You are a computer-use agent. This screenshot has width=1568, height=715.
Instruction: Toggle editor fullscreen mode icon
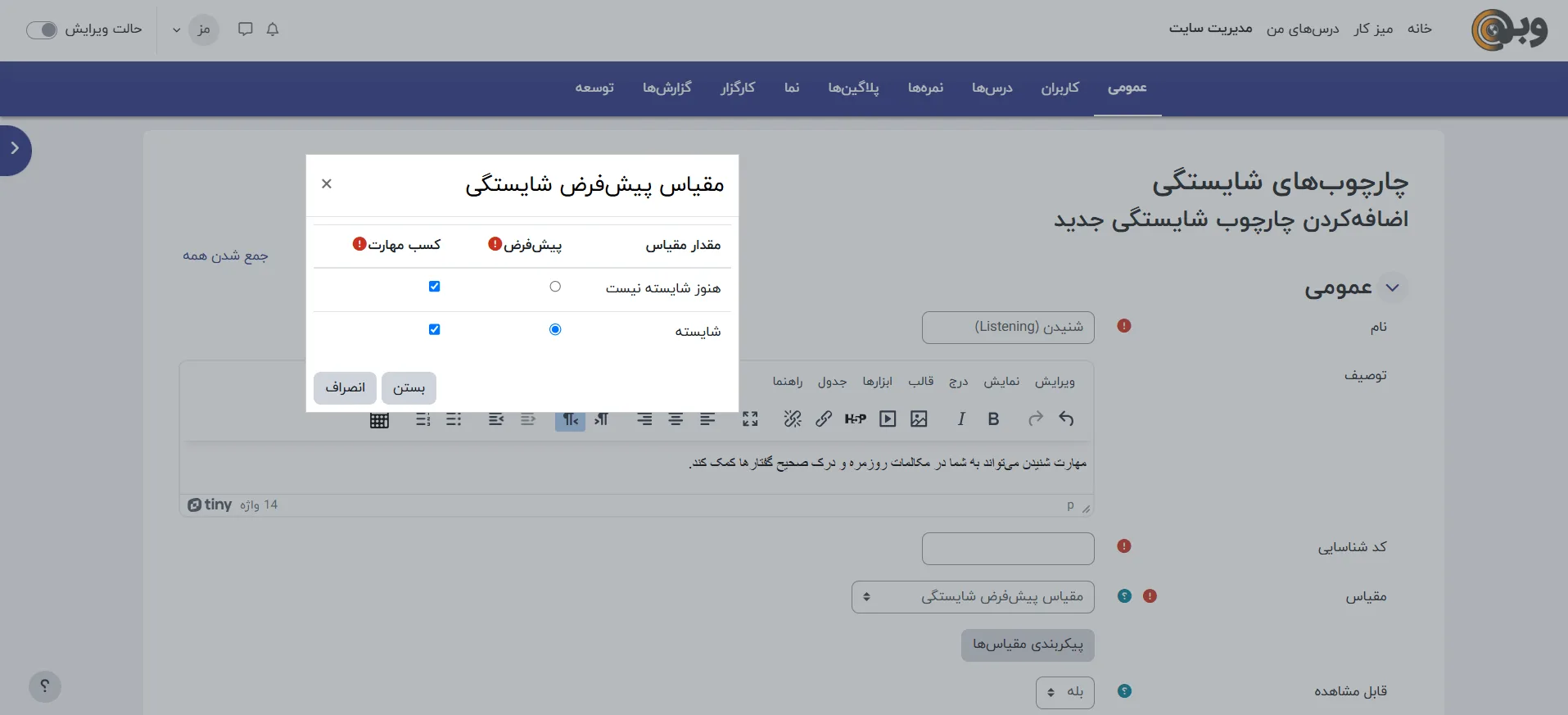pos(750,419)
